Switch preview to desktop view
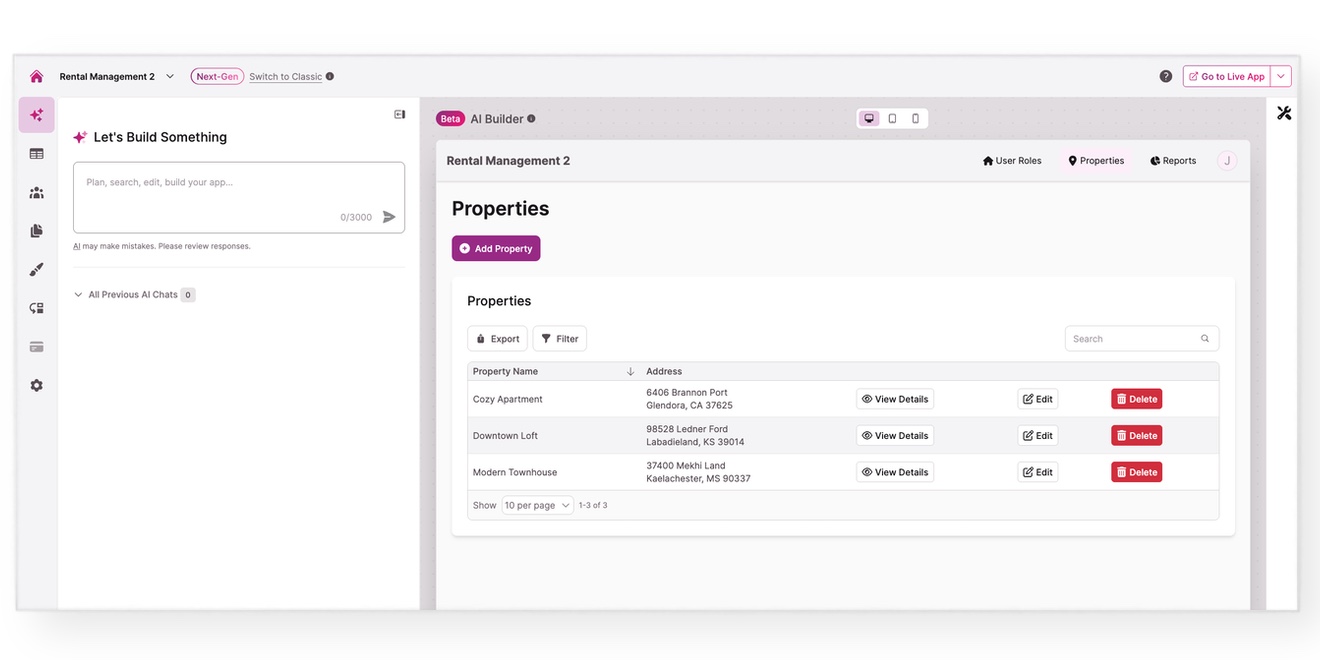The image size is (1320, 660). (x=870, y=119)
